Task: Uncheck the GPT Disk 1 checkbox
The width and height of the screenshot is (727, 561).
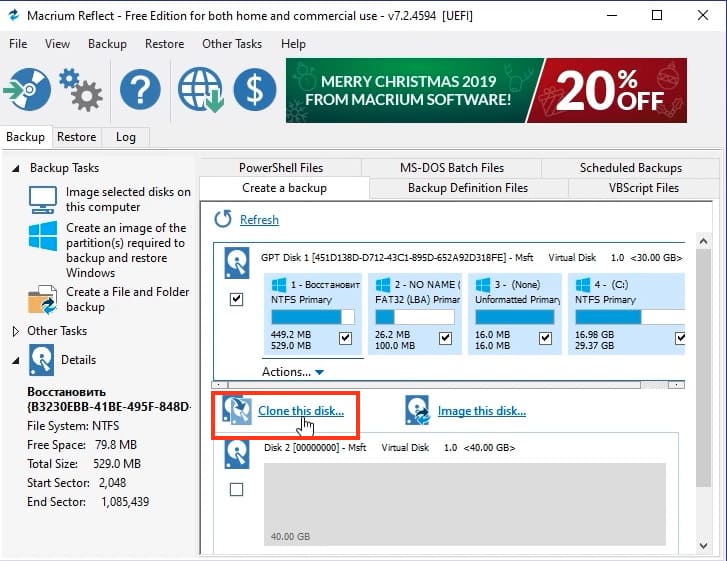Action: pos(236,299)
